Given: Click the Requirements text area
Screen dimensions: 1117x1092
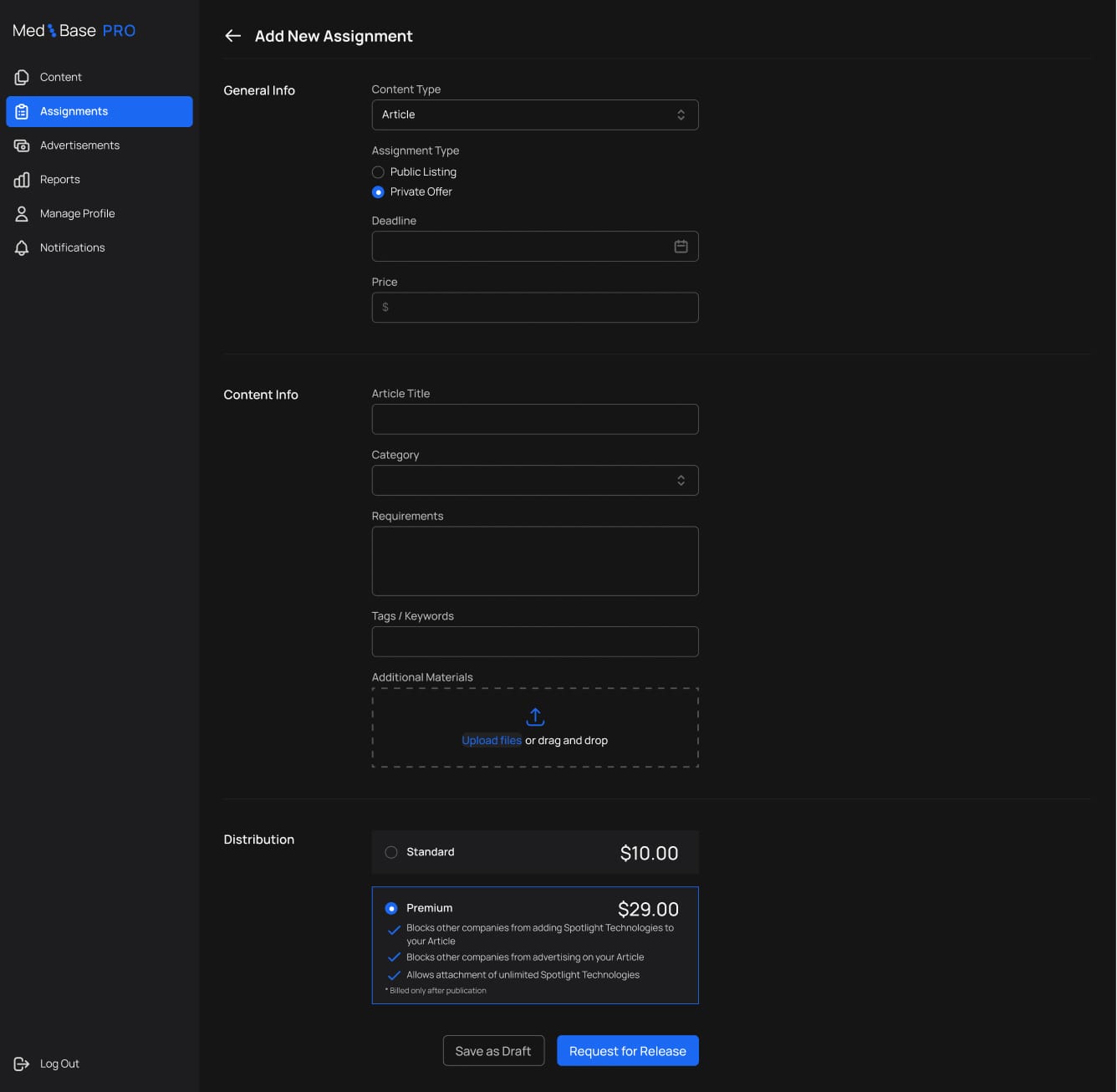Looking at the screenshot, I should pyautogui.click(x=535, y=561).
